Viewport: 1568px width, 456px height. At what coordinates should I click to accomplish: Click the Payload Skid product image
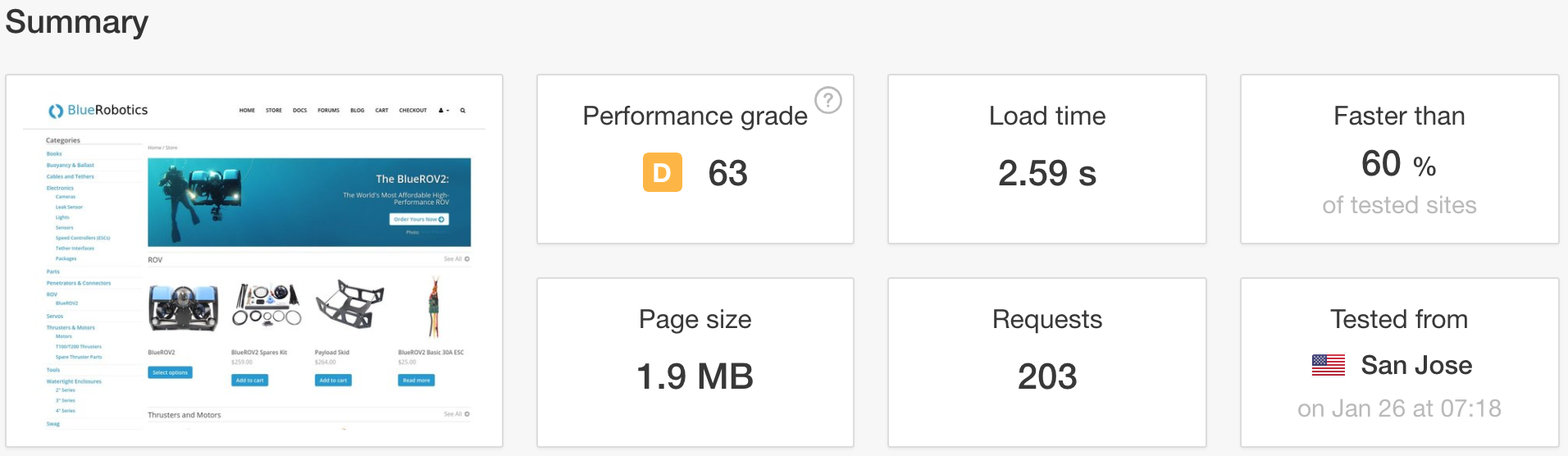(349, 303)
